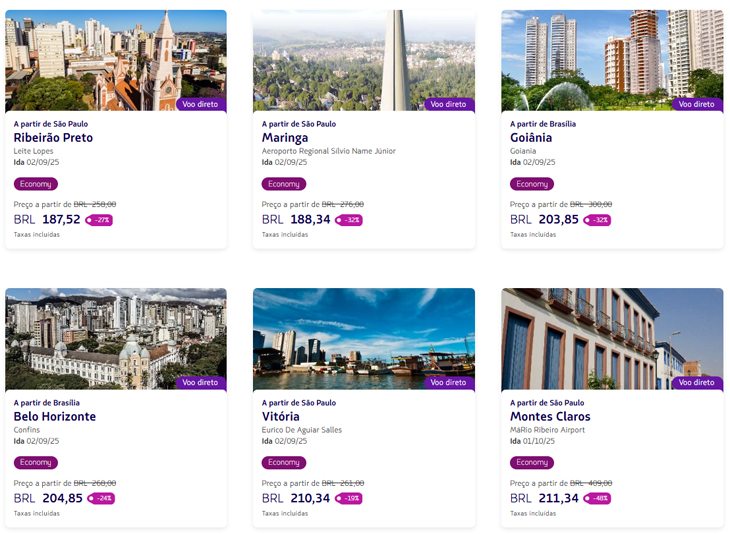Open the Montes Claros building photo
730x534 pixels.
(x=612, y=339)
